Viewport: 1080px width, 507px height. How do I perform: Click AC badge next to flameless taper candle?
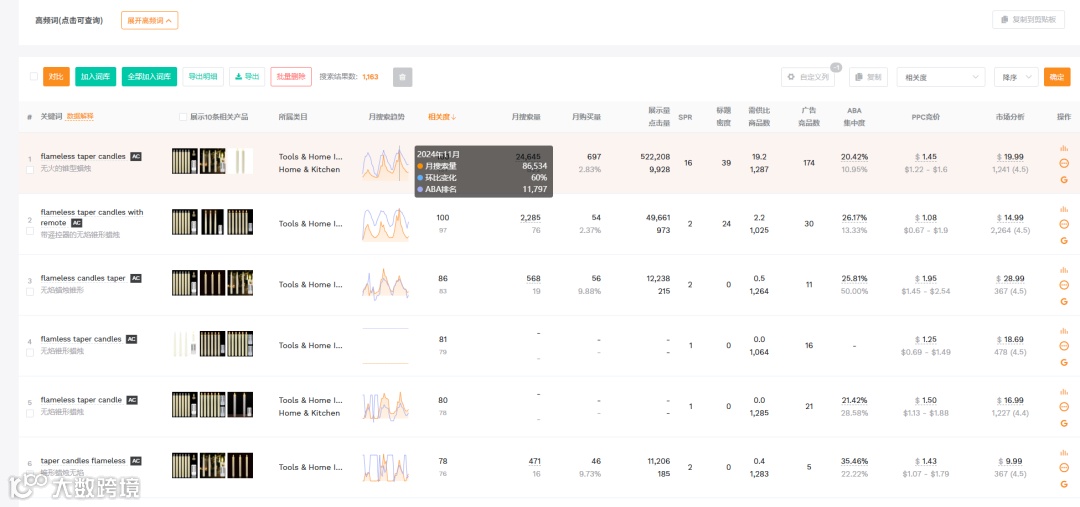(x=132, y=400)
